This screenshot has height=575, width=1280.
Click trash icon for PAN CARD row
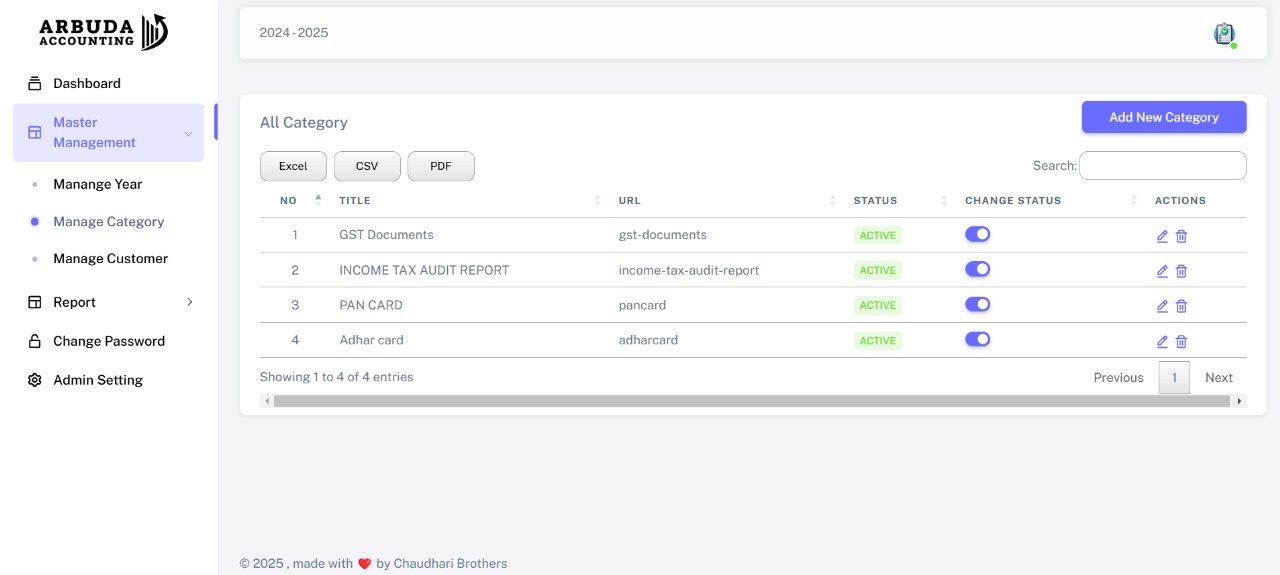(x=1181, y=306)
